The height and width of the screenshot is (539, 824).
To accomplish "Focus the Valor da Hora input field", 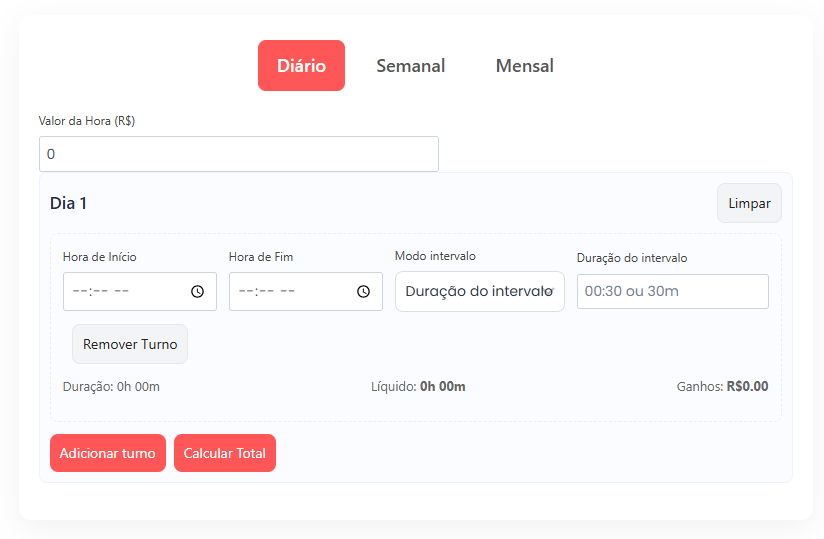I will pyautogui.click(x=238, y=154).
